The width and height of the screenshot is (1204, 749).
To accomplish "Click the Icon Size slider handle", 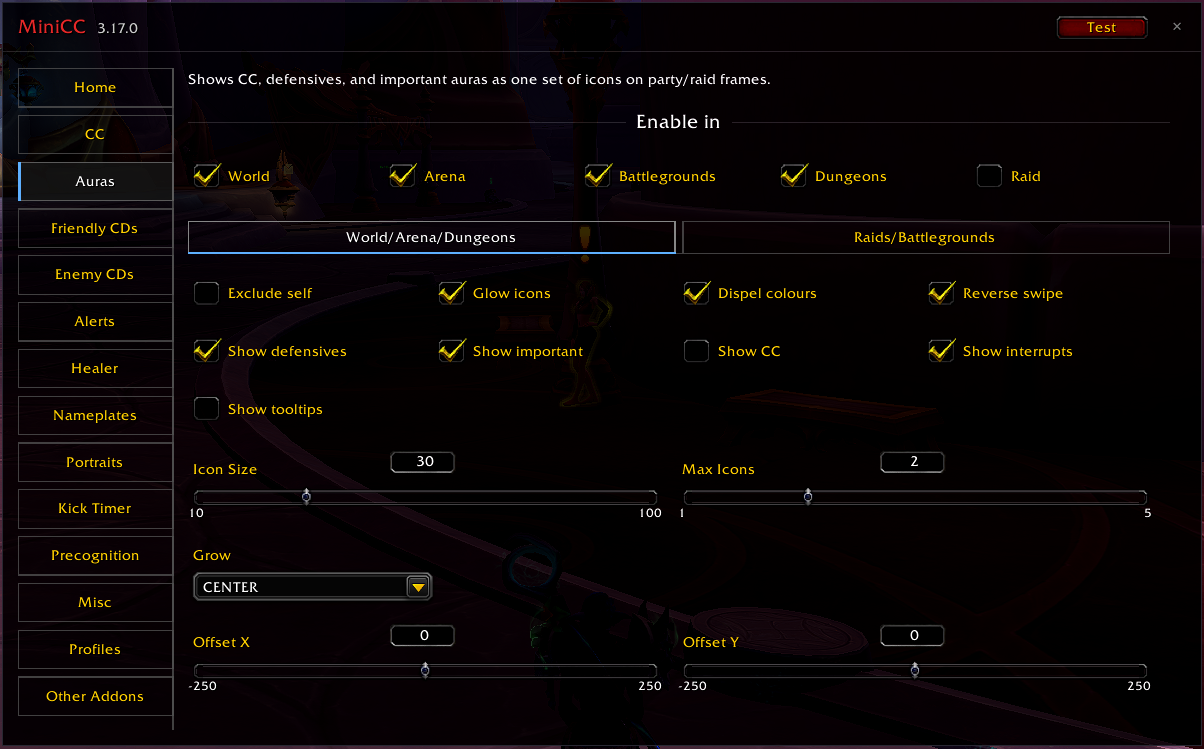I will (x=306, y=497).
